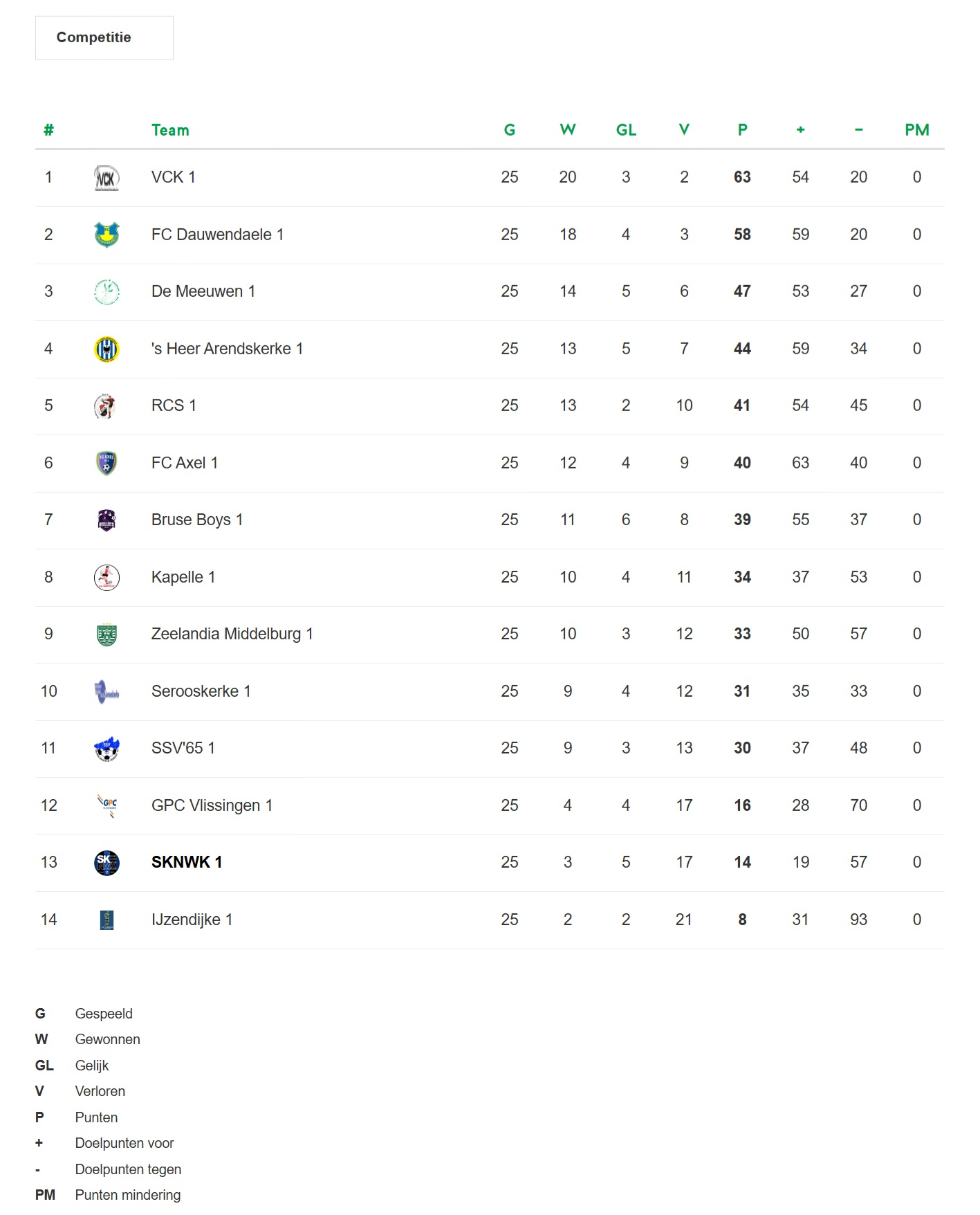This screenshot has width=980, height=1215.
Task: Click the De Meeuwen club logo
Action: 107,292
